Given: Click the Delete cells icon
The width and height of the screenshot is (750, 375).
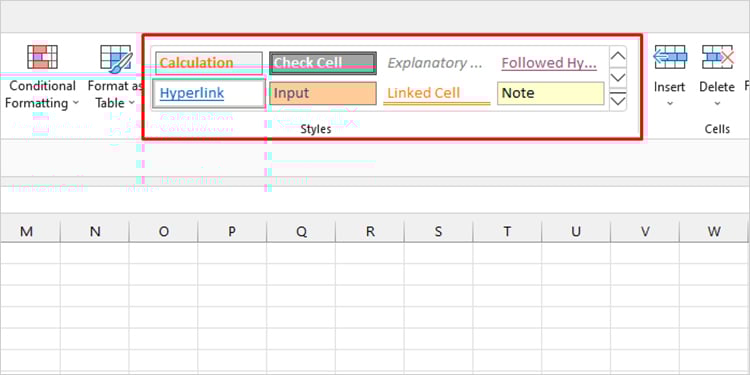Looking at the screenshot, I should click(717, 57).
